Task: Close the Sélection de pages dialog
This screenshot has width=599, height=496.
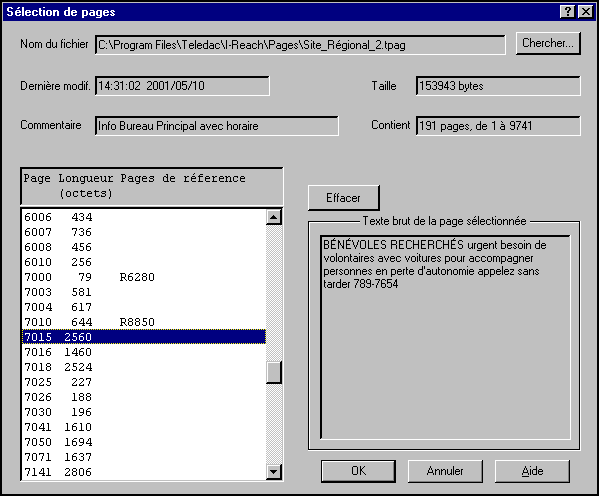Action: 586,11
